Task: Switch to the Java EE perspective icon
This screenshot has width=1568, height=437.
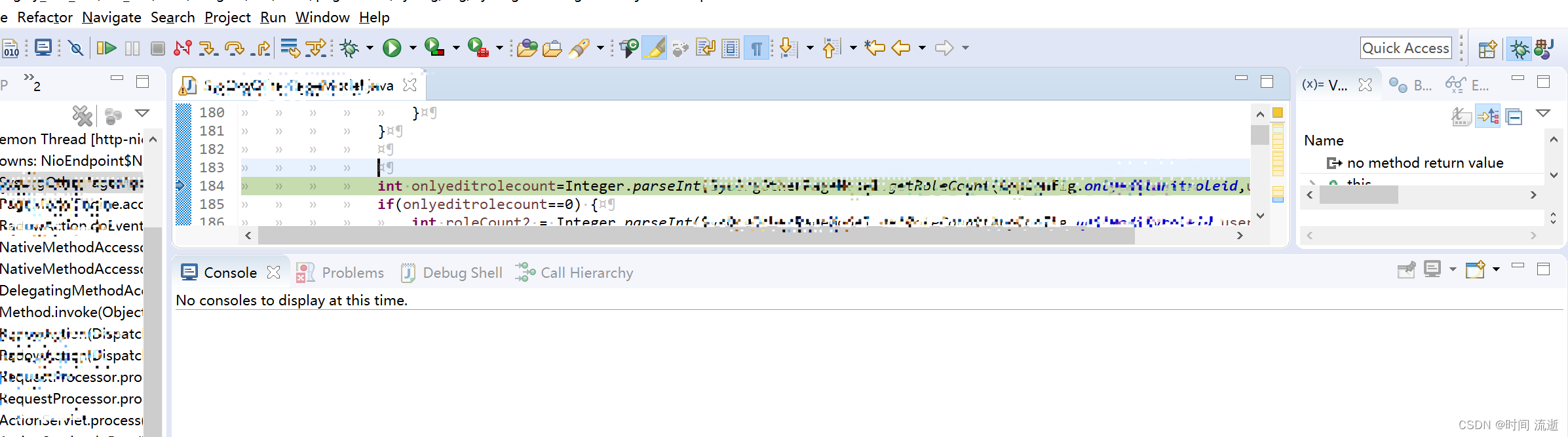Action: (x=1544, y=49)
